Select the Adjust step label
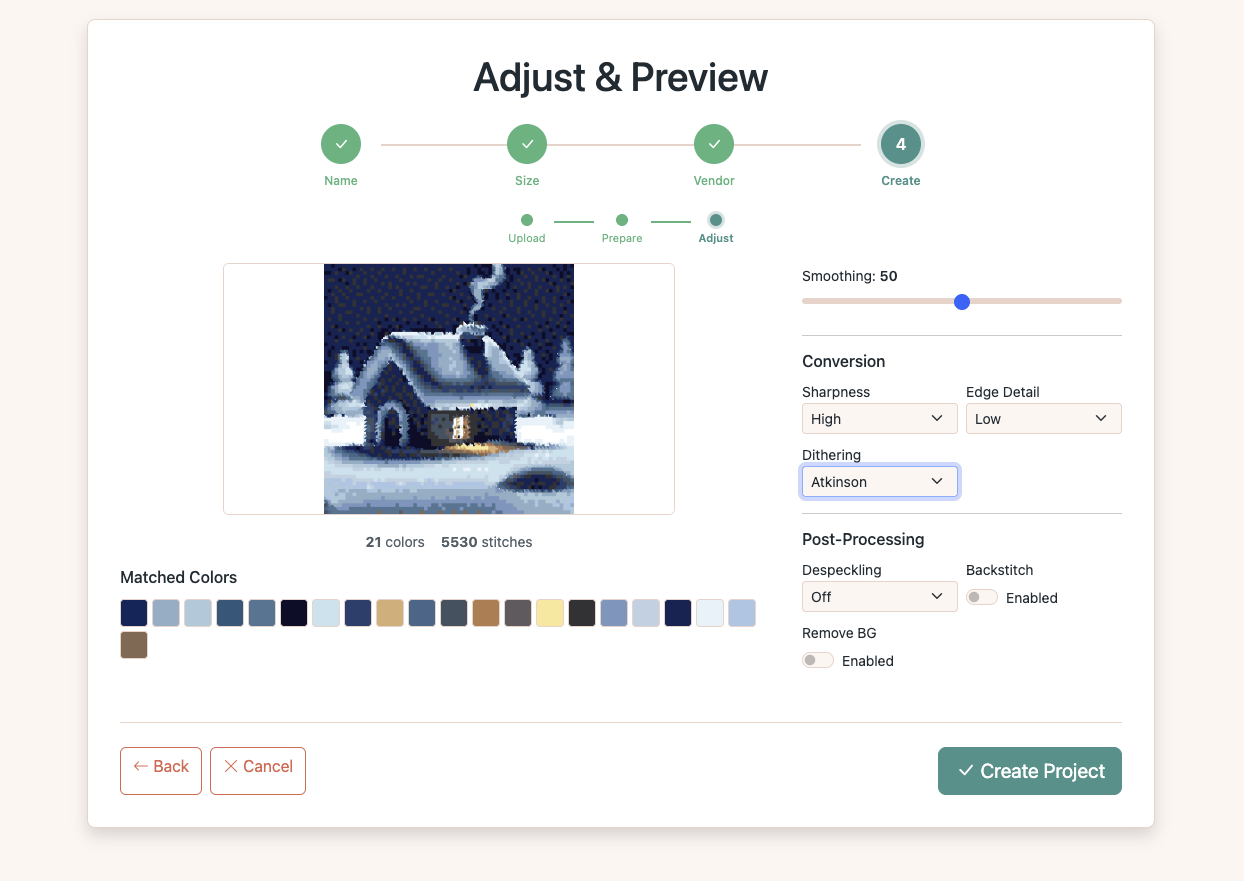The width and height of the screenshot is (1244, 881). coord(715,239)
